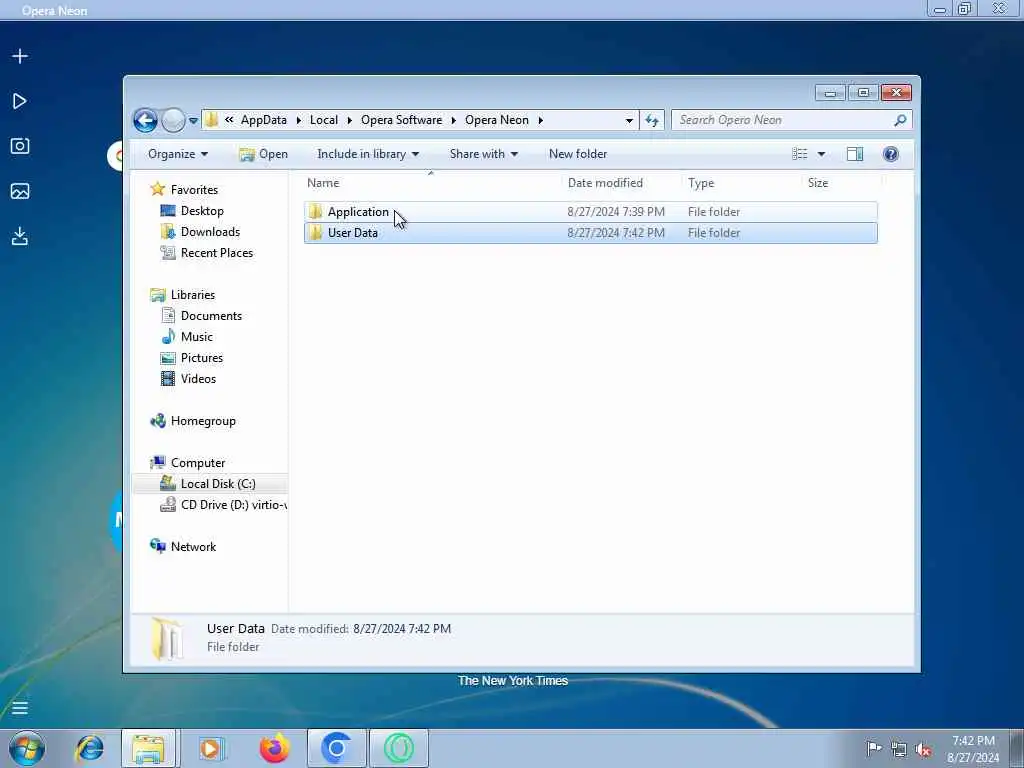Click the search magnifier icon
Screen dimensions: 1024x768
900,120
